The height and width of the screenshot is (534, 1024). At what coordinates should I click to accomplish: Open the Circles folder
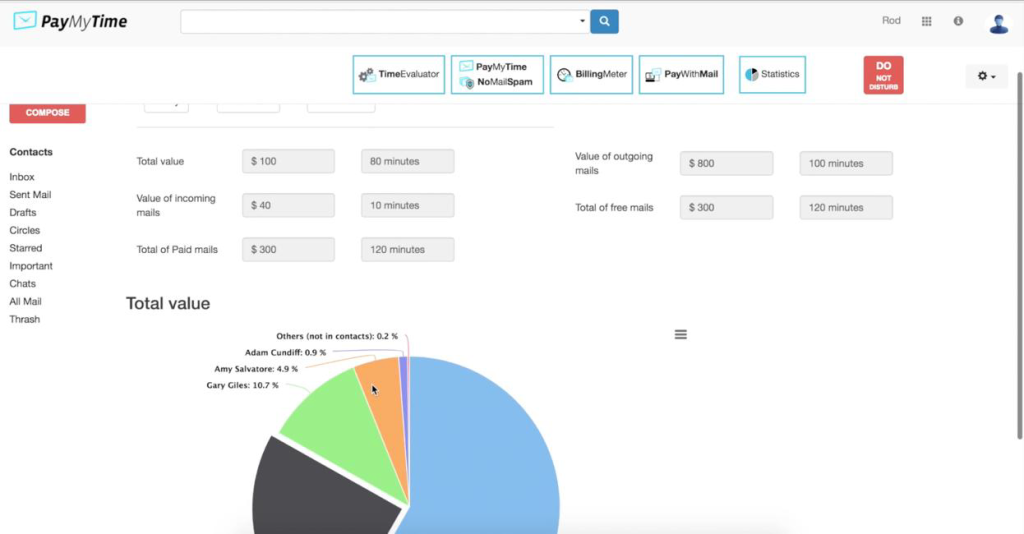(x=25, y=230)
